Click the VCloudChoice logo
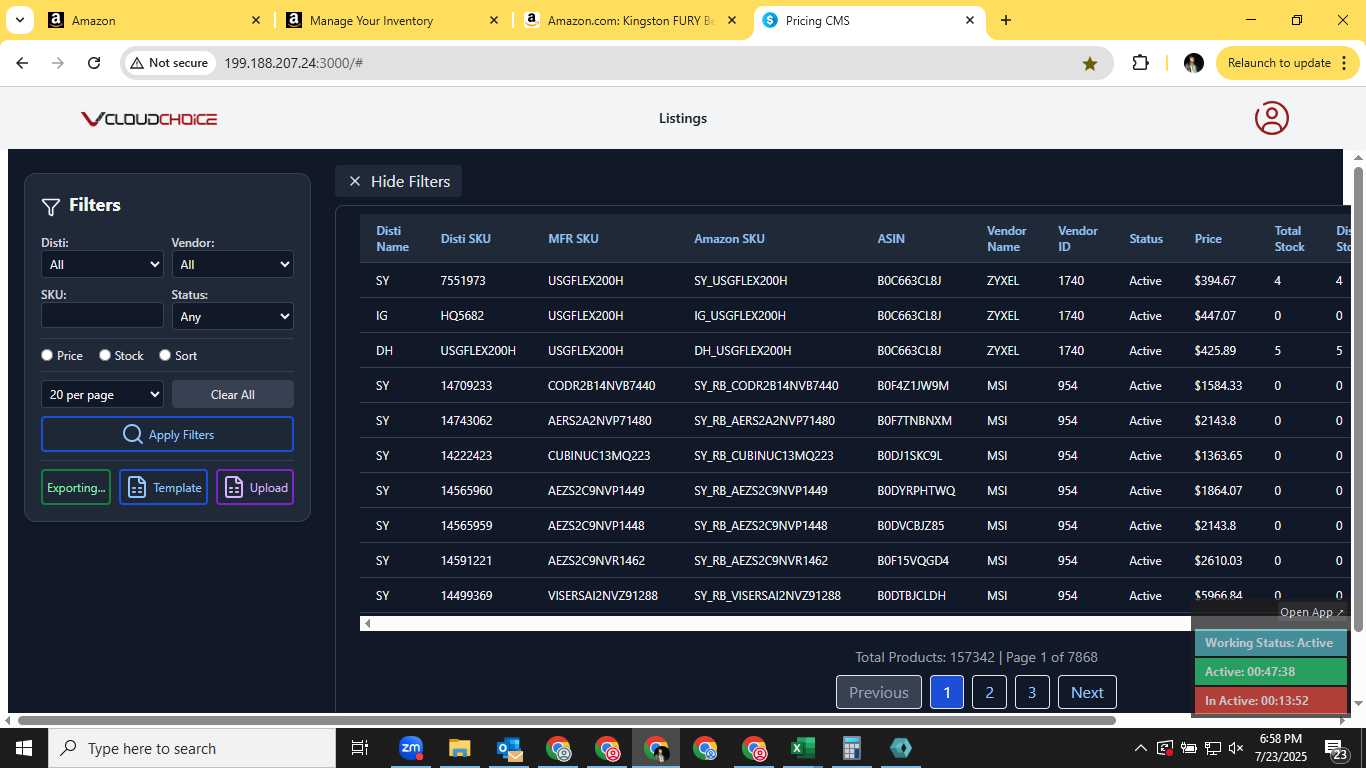Screen dimensions: 1366x768 [149, 119]
